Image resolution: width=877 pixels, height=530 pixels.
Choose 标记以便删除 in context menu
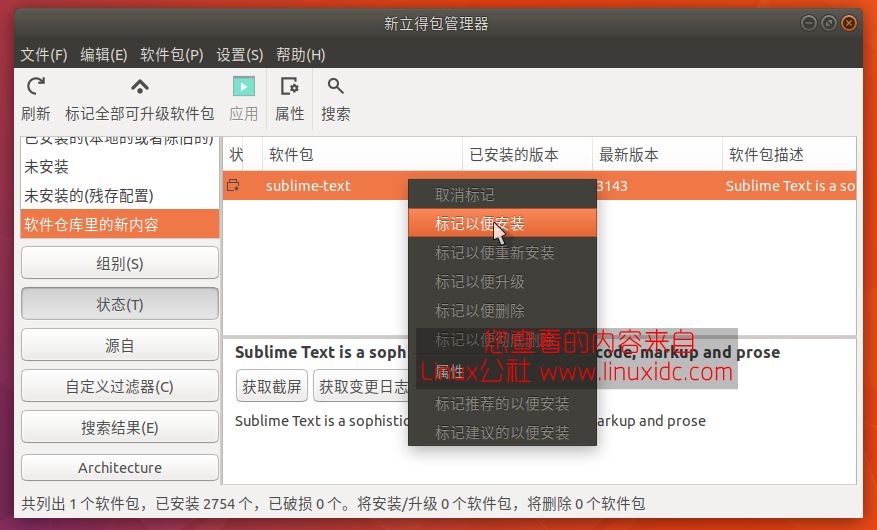pos(502,311)
